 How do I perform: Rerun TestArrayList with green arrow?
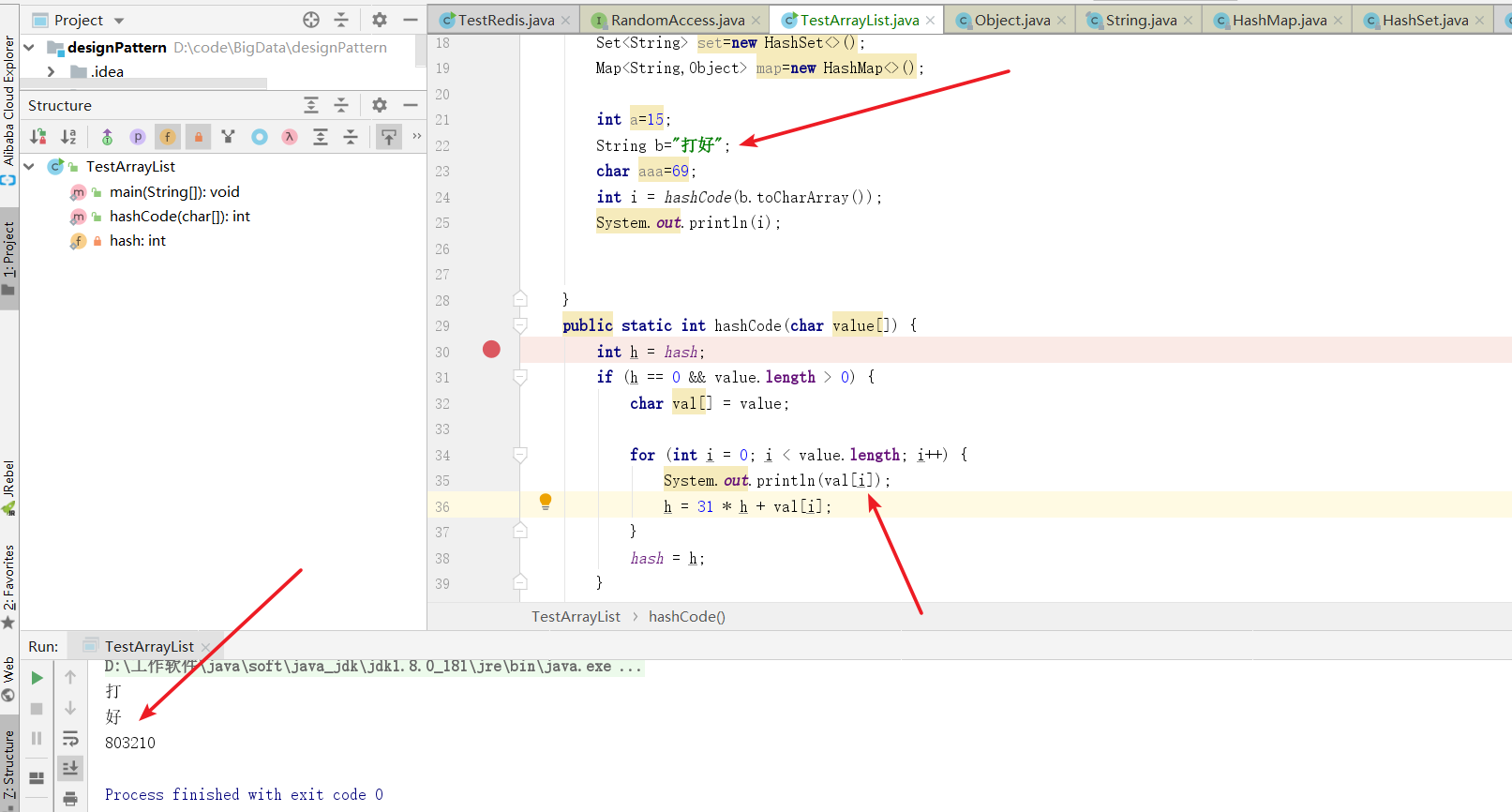point(37,677)
